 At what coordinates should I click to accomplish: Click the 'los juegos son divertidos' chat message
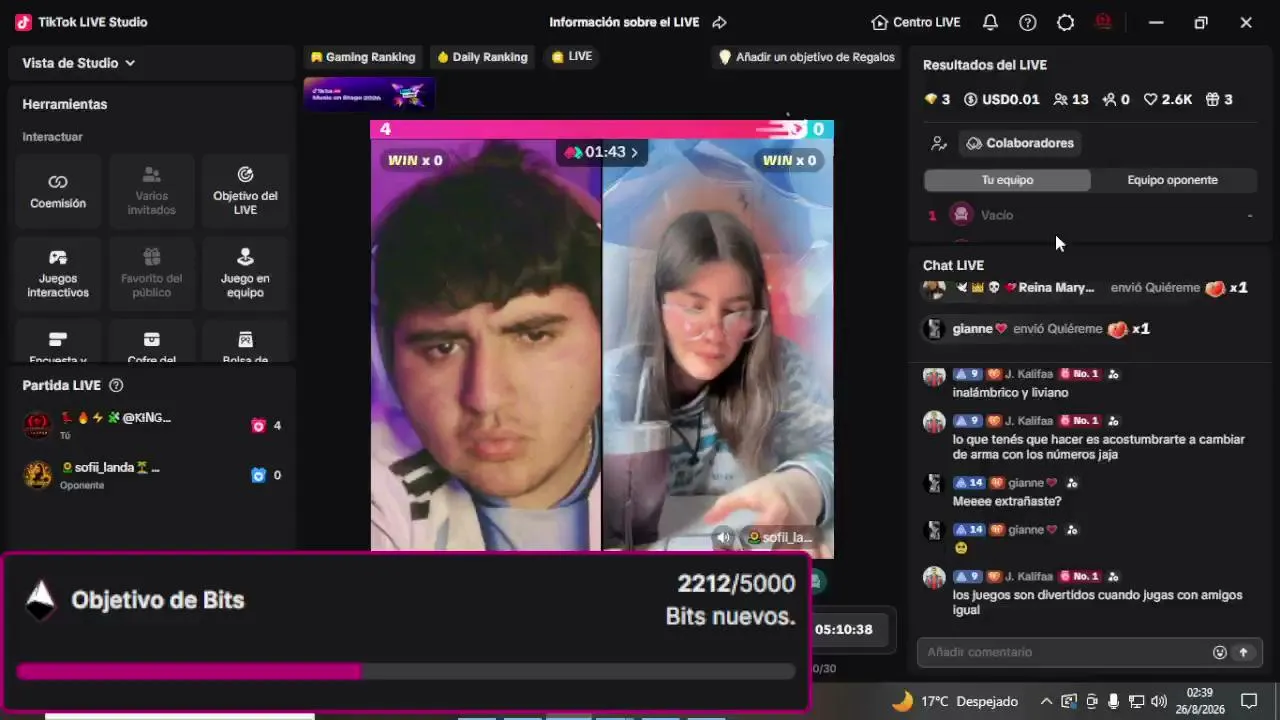click(x=1098, y=602)
